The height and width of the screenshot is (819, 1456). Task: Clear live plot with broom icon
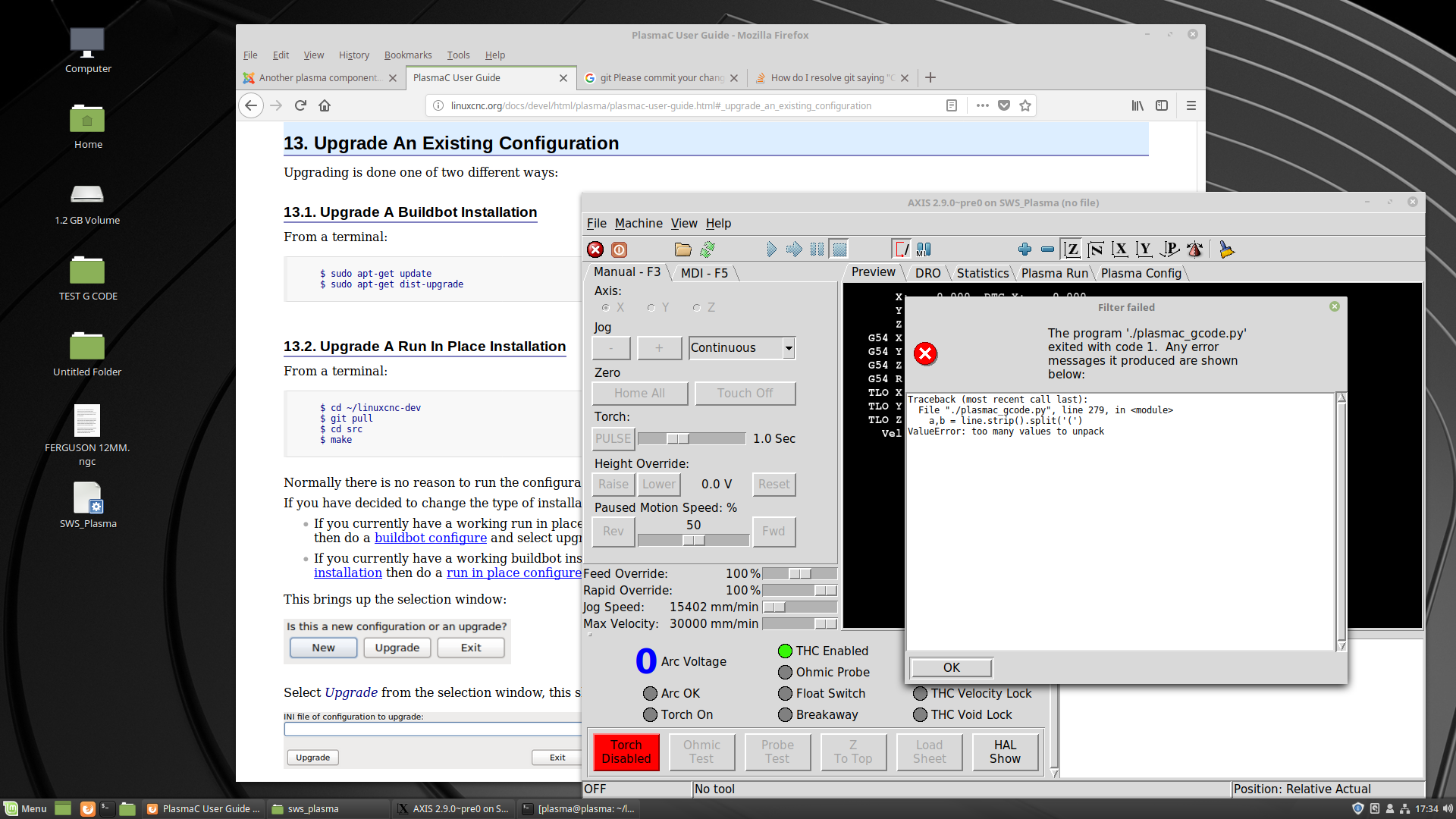tap(1226, 249)
